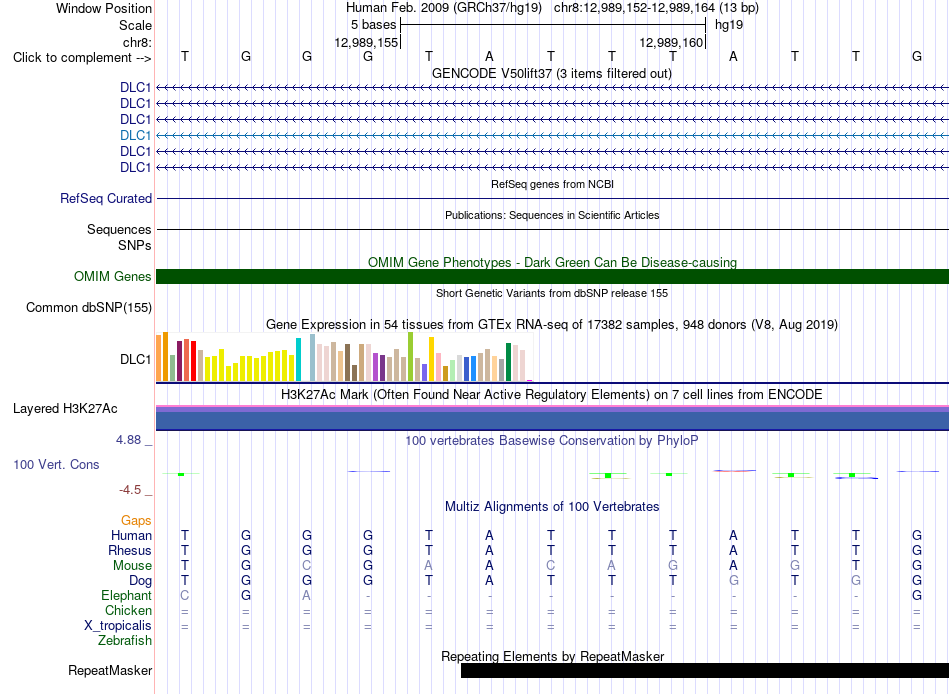Viewport: 950px width, 694px height.
Task: Click the GENCODE V50lift37 track title
Action: 552,73
